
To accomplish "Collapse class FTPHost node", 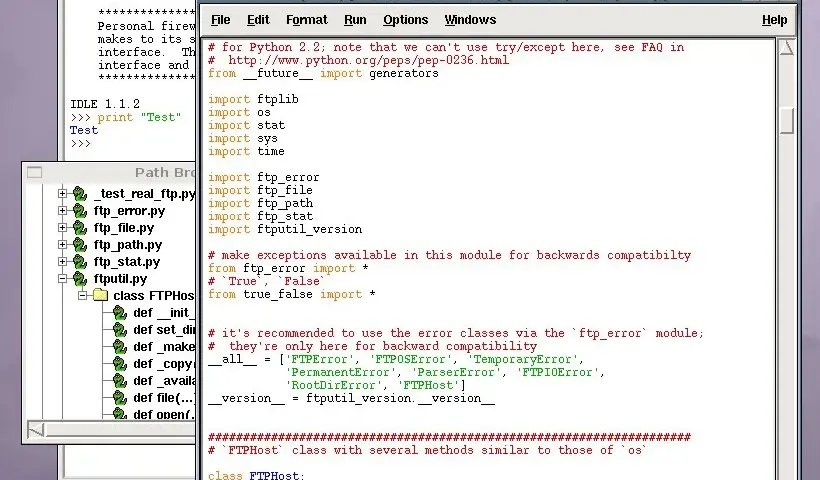I will click(x=83, y=295).
